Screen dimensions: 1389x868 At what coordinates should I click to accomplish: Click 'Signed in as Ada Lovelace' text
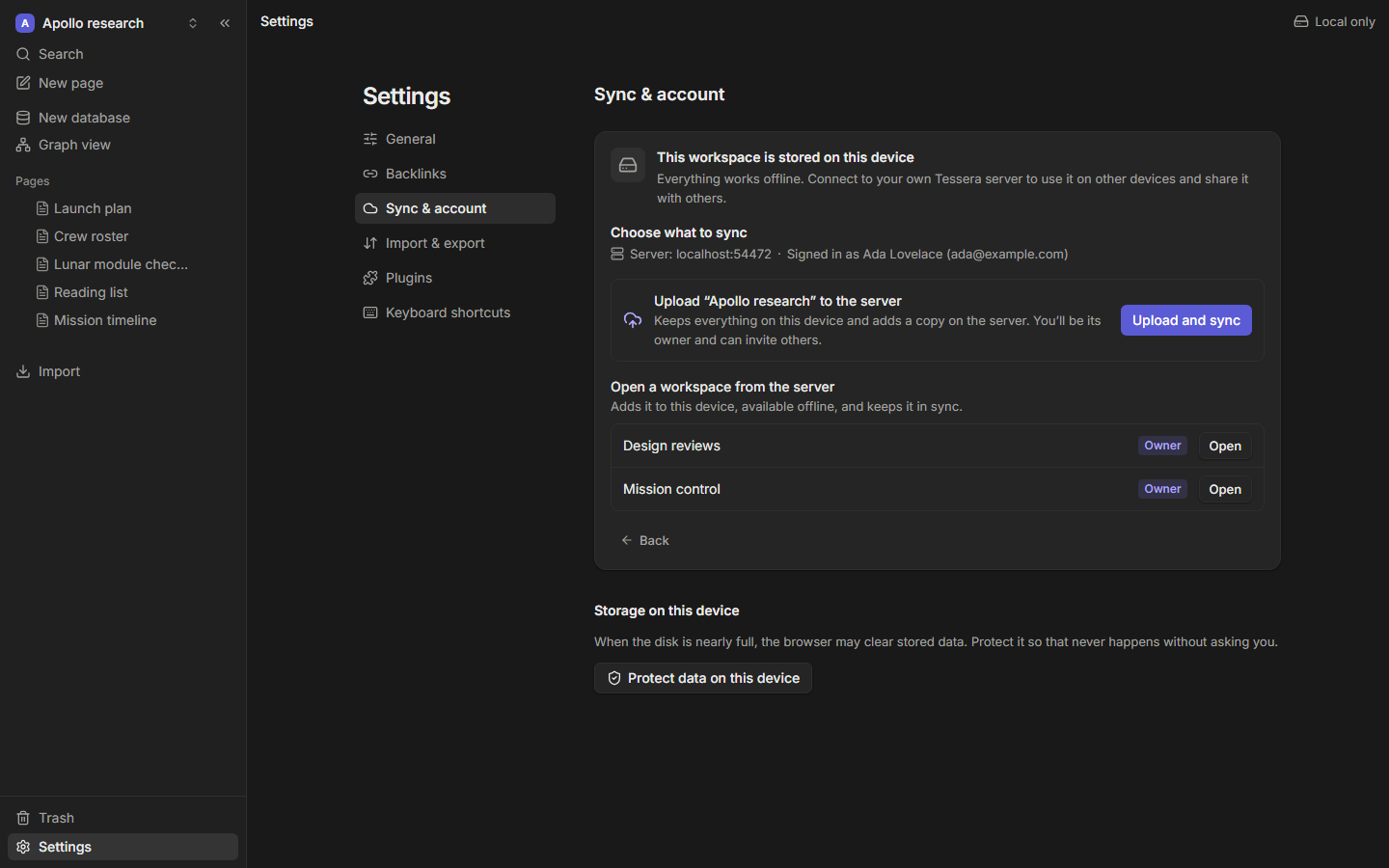[x=927, y=255]
